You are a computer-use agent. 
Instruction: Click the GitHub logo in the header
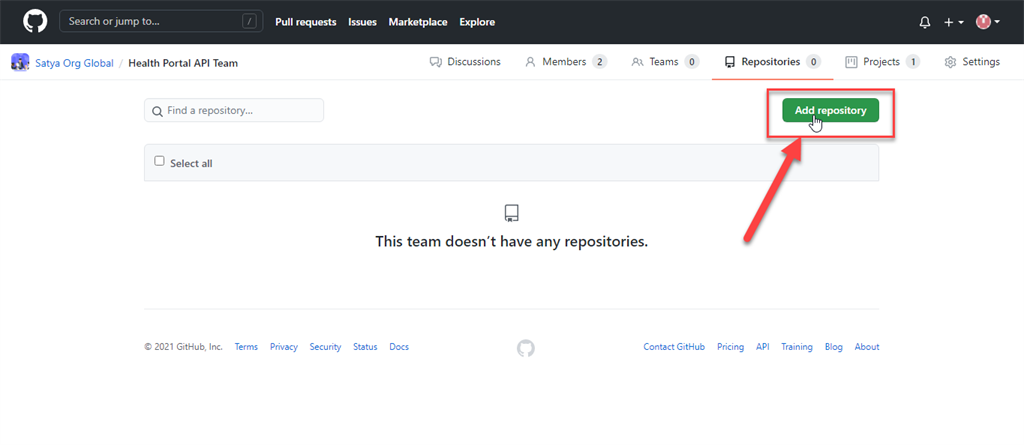point(35,22)
